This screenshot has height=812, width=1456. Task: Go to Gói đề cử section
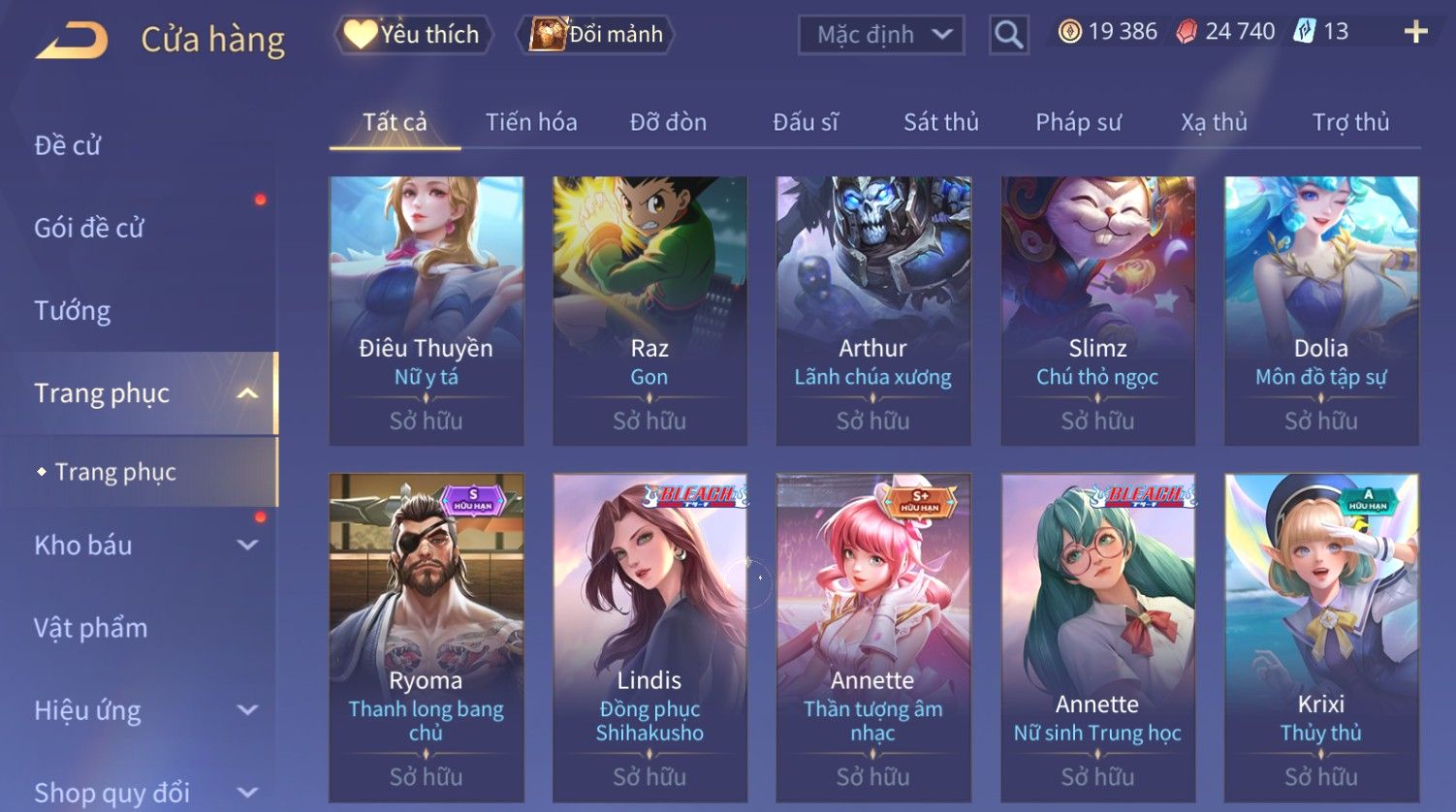tap(89, 229)
